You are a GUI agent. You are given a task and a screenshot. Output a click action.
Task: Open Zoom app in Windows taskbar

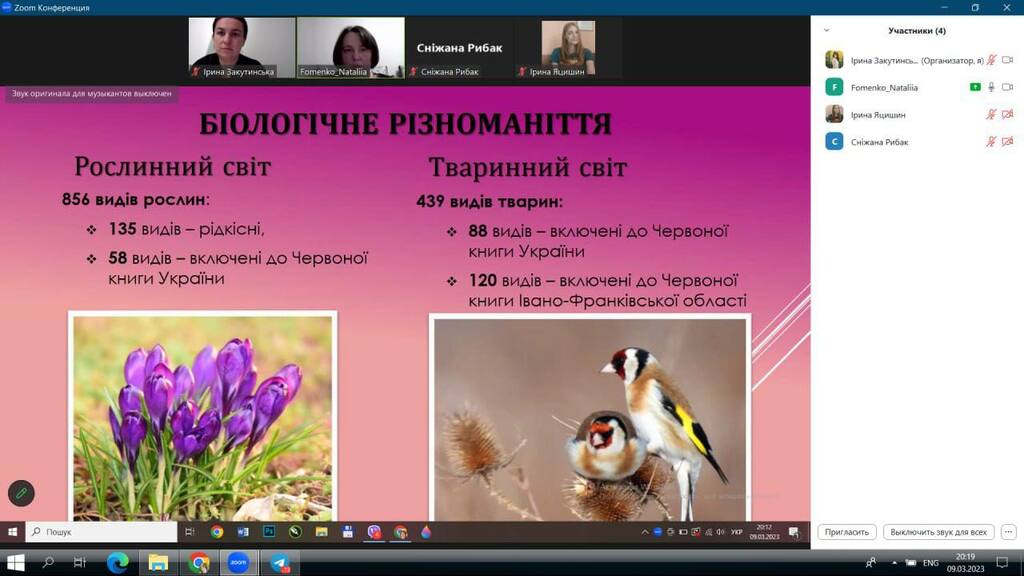[x=238, y=563]
